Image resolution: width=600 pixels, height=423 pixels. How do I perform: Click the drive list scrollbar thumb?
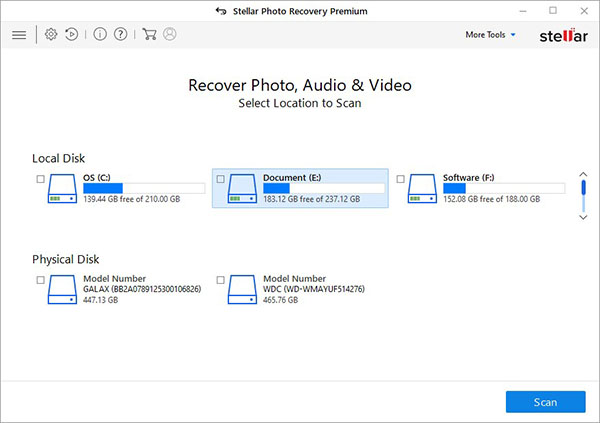point(584,188)
